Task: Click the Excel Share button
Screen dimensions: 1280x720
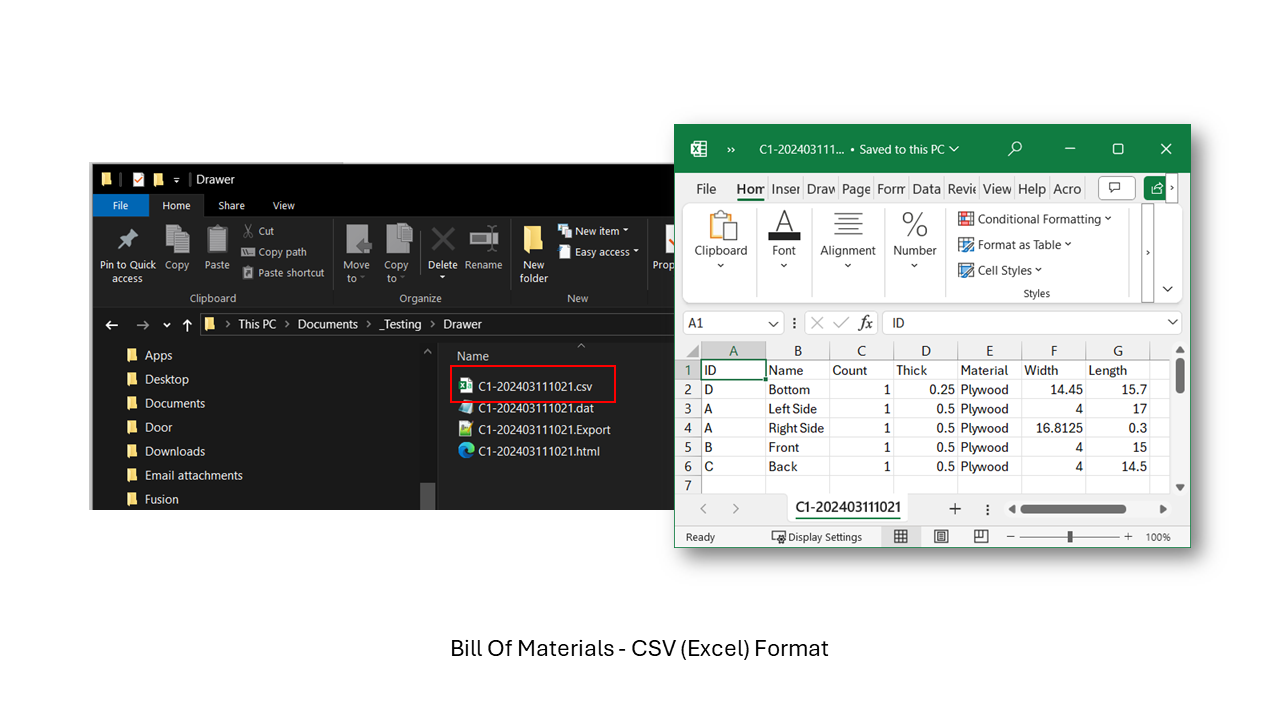Action: point(1155,188)
